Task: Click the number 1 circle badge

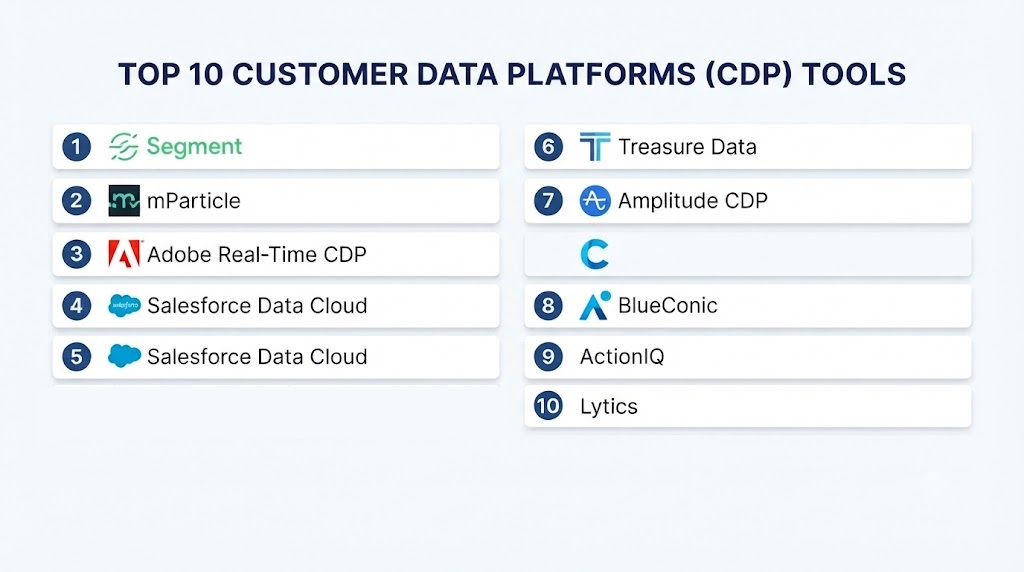Action: click(76, 146)
